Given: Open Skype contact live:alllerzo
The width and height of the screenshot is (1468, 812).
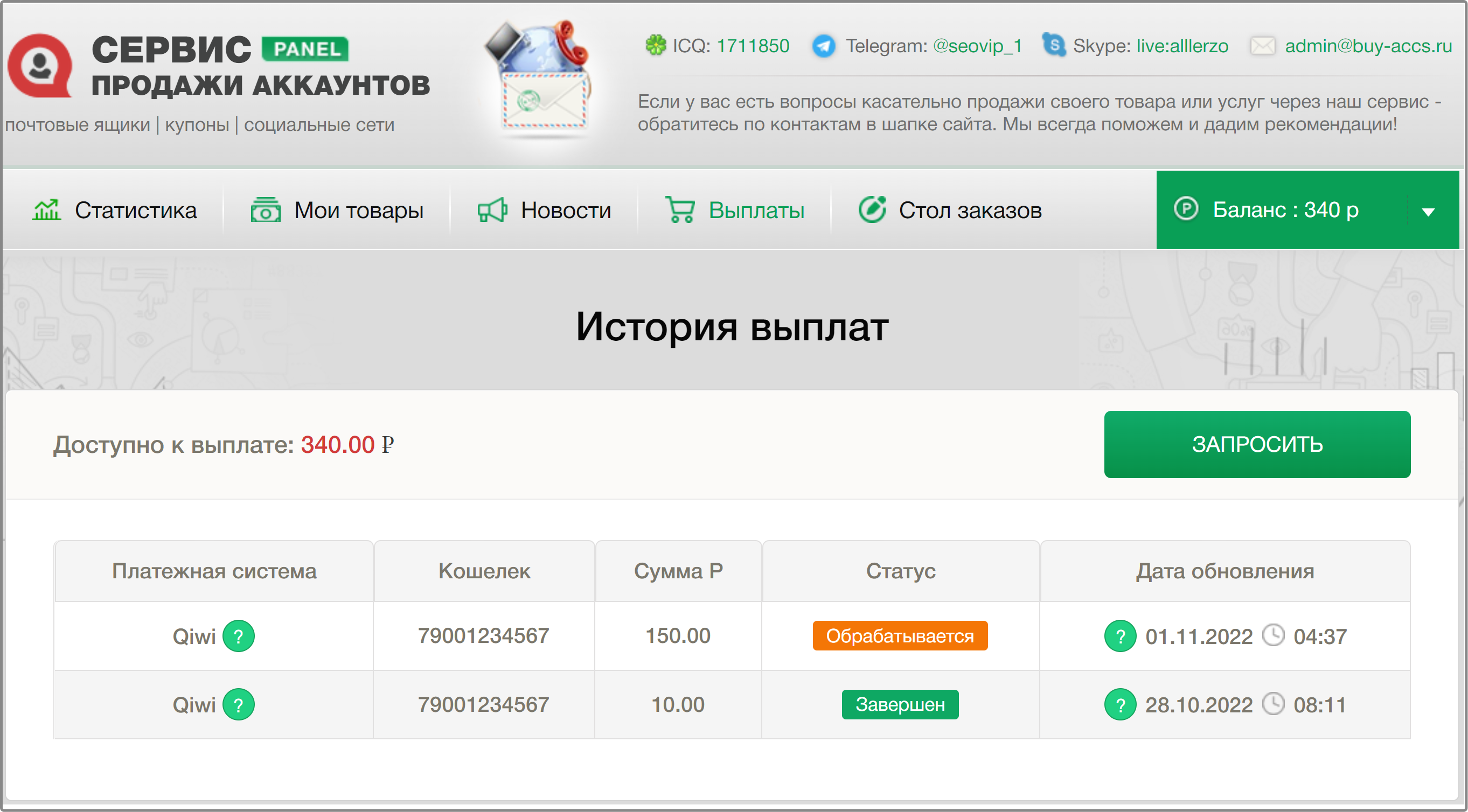Looking at the screenshot, I should (1182, 46).
